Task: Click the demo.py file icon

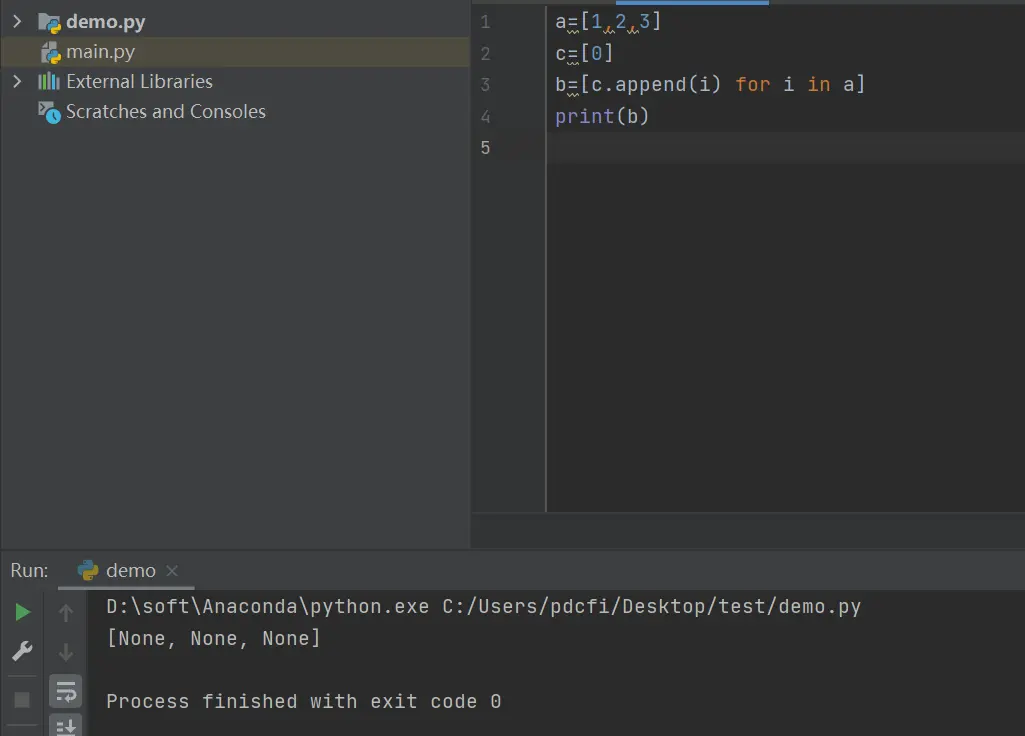Action: tap(49, 23)
